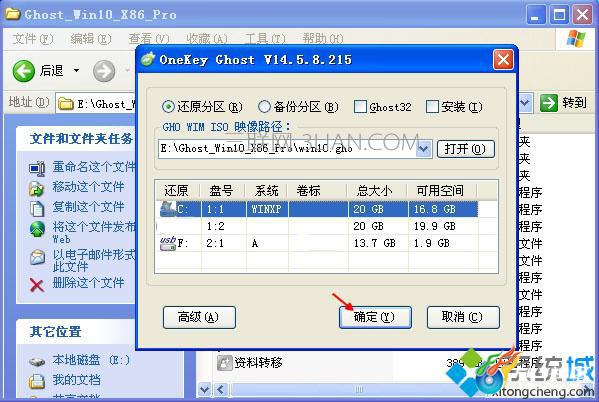Image resolution: width=599 pixels, height=402 pixels.
Task: Open the 收藏(A) menu
Action: [207, 39]
